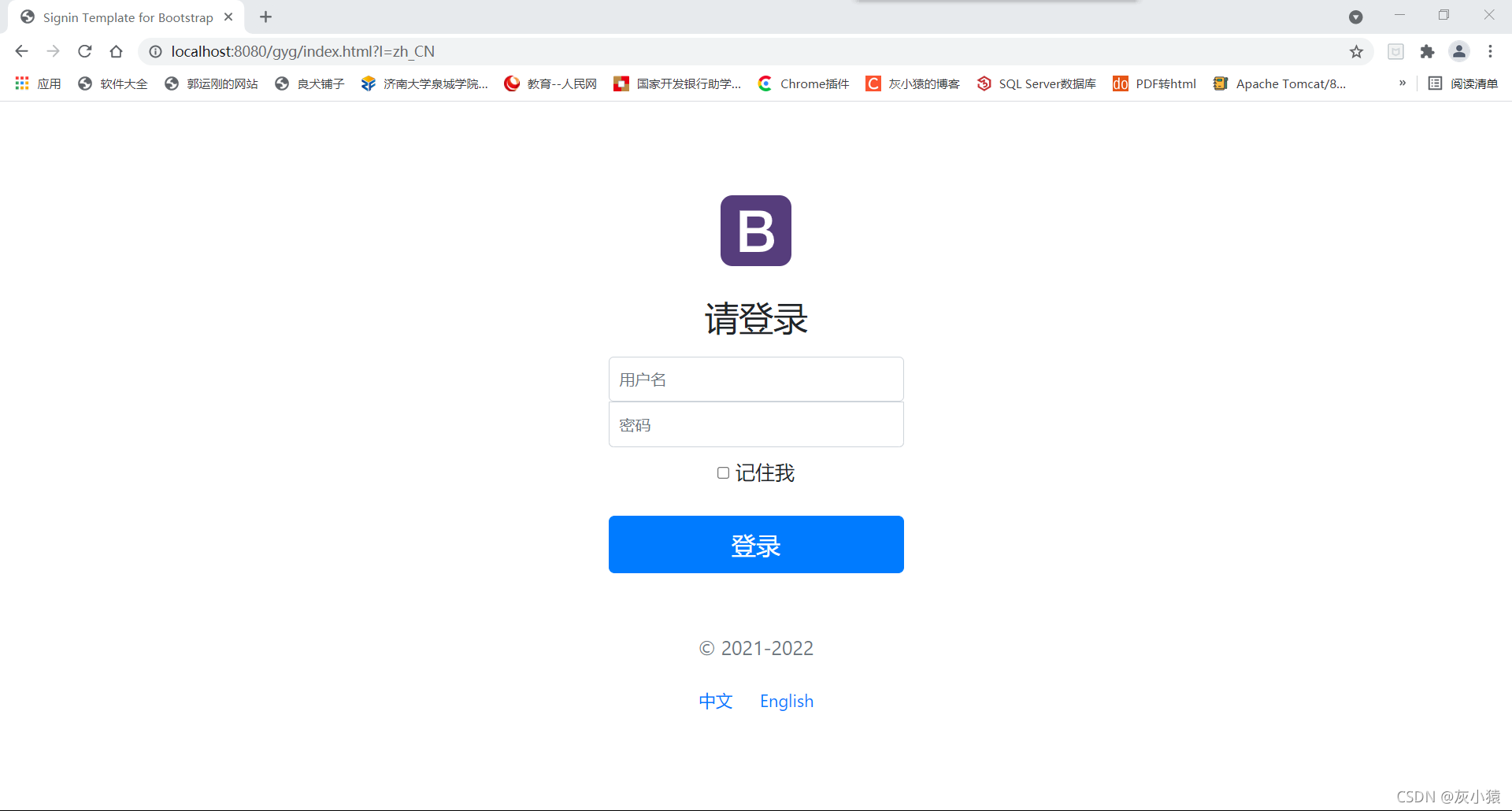
Task: Open the home page via house icon
Action: pos(116,51)
